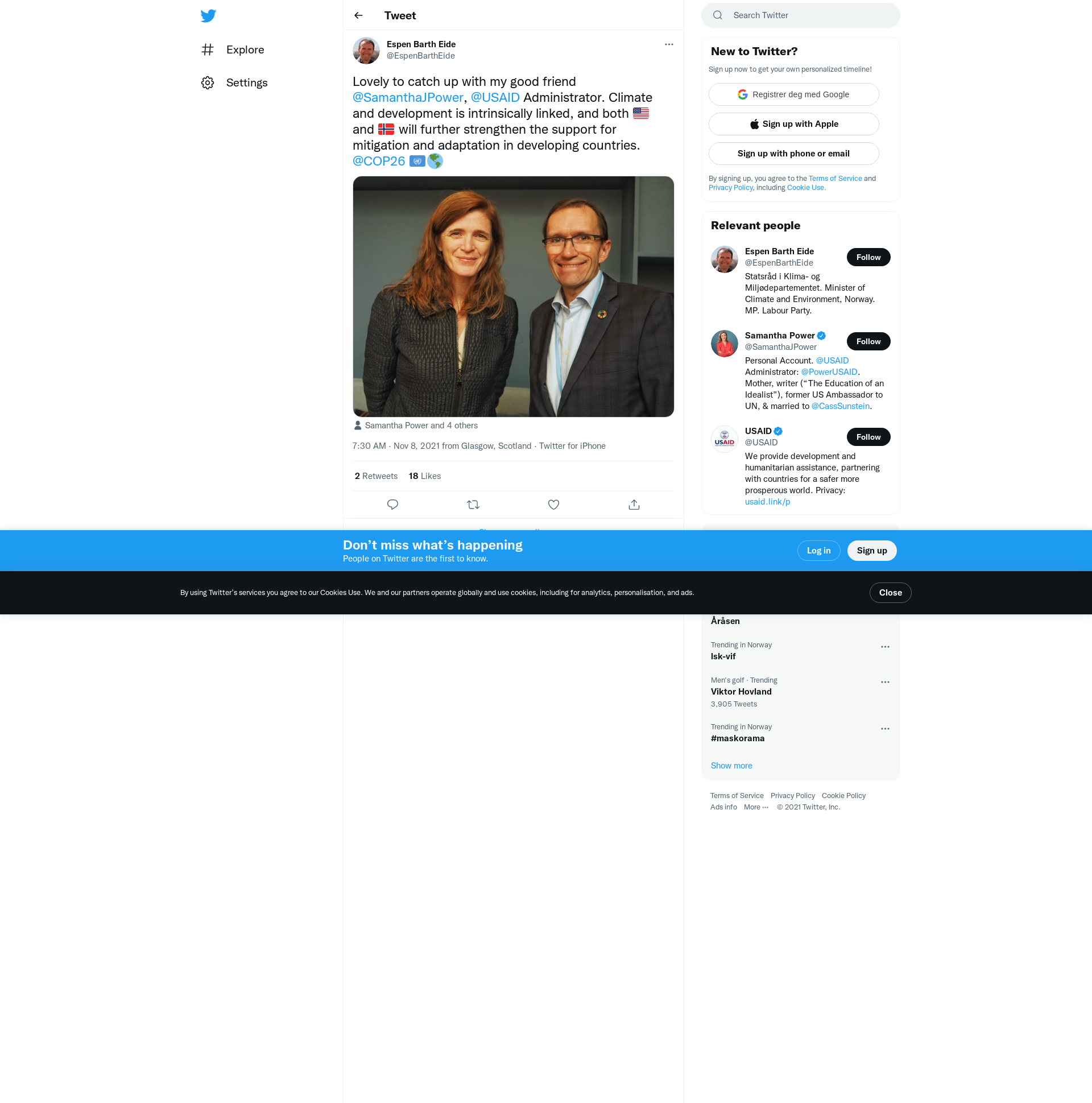Screen dimensions: 1092x1103
Task: Click the @EspenBarthEide handle on the tweet
Action: 421,56
